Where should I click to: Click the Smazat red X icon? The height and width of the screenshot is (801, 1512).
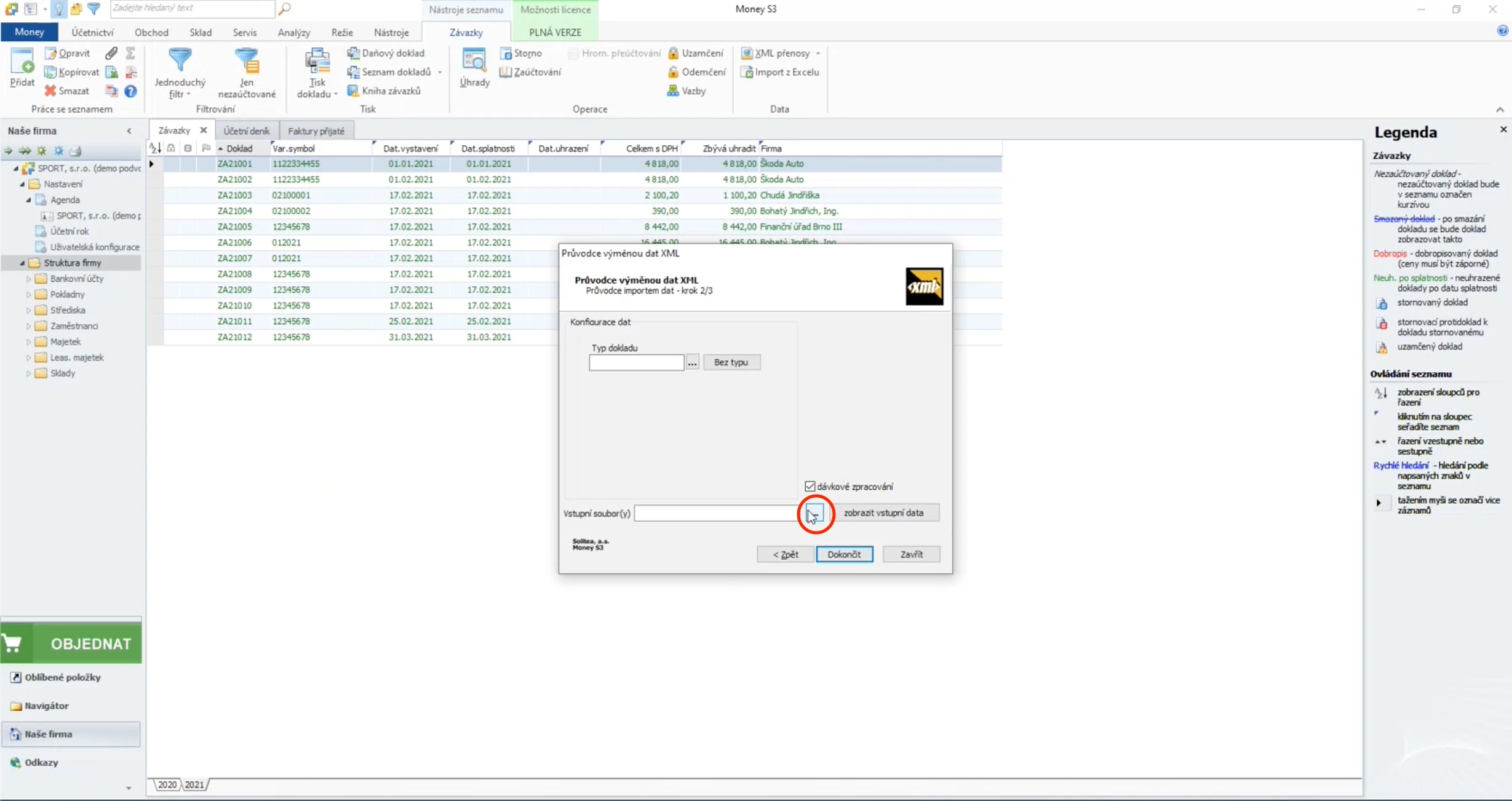click(x=50, y=90)
